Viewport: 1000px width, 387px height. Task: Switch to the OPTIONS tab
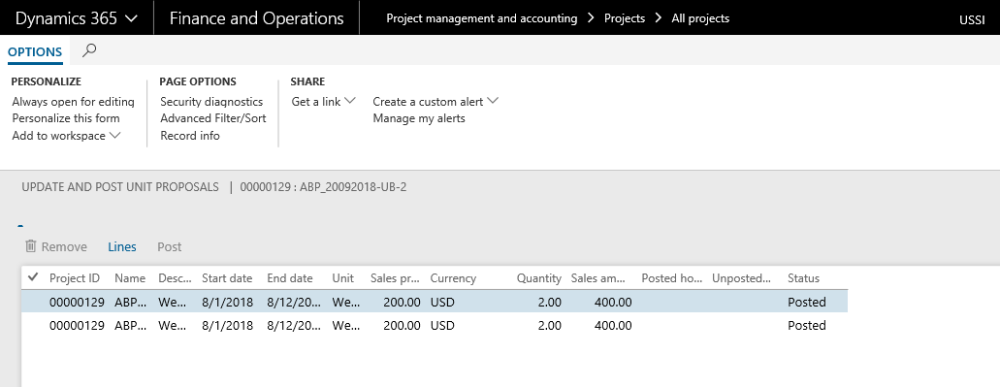[x=35, y=52]
